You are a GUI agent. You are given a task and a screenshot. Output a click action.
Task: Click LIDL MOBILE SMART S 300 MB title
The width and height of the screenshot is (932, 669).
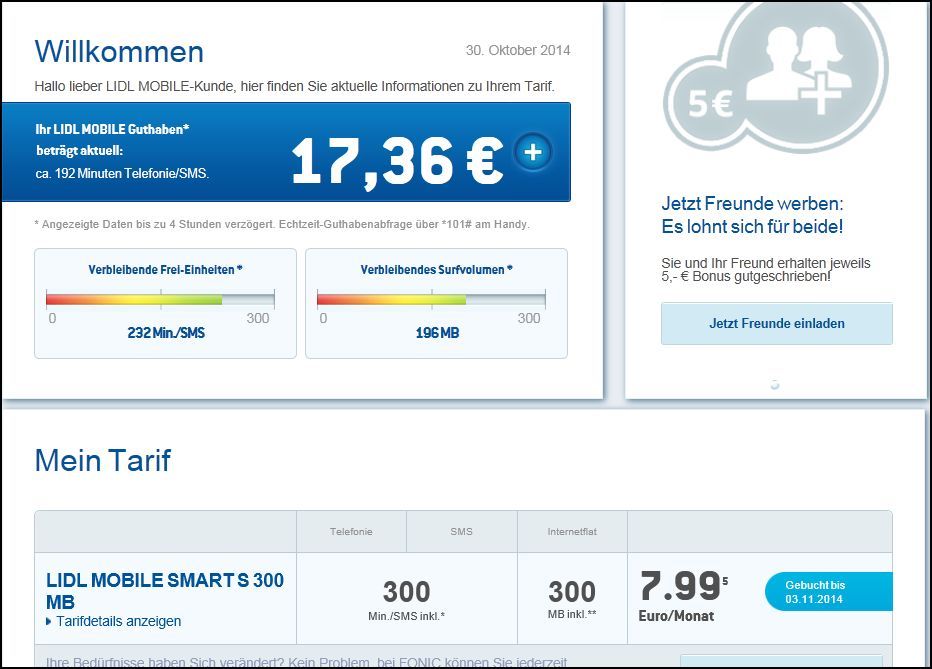coord(165,591)
